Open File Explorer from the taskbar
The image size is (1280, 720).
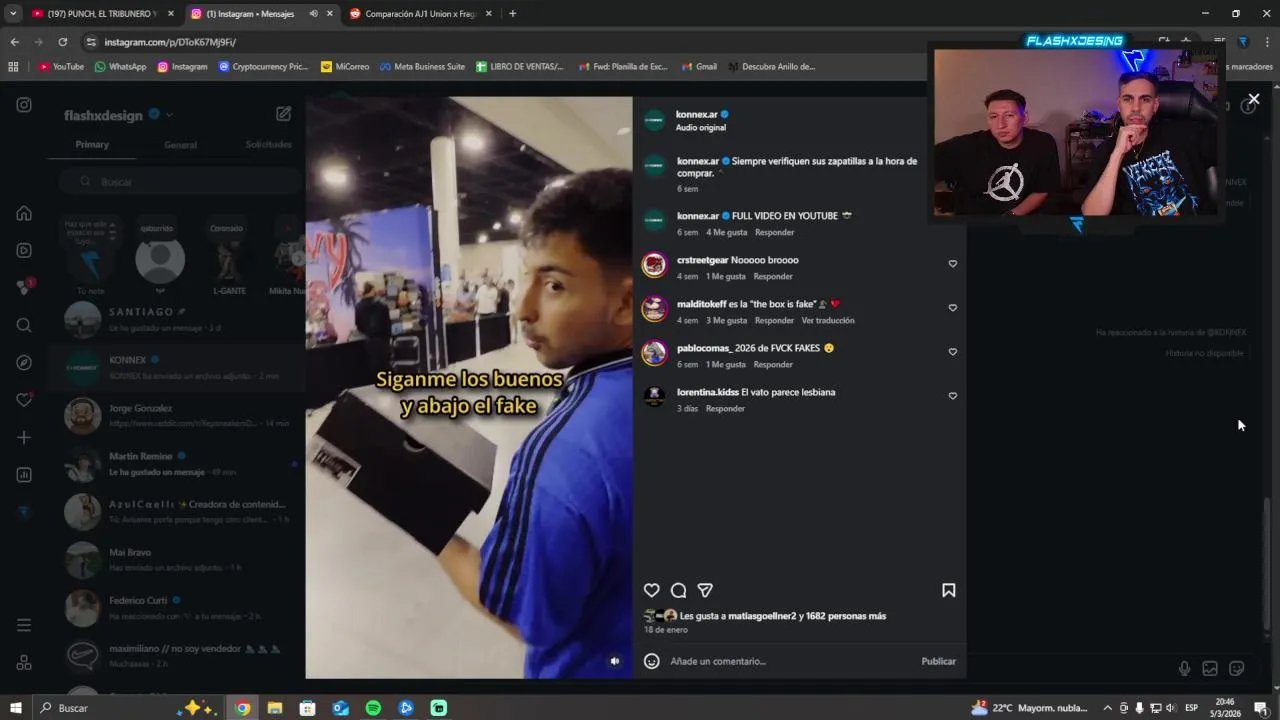point(274,708)
